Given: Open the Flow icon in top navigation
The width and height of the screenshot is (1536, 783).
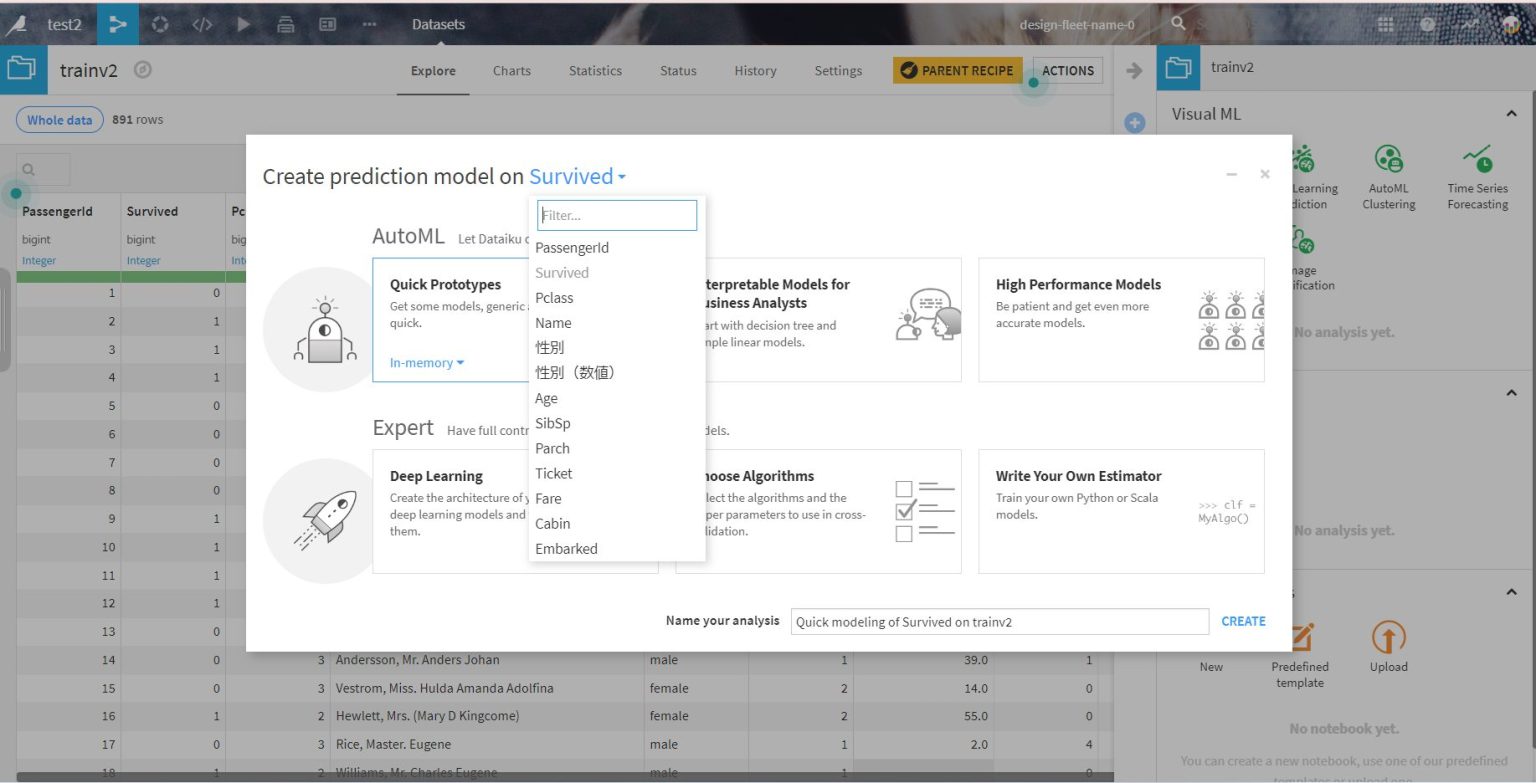Looking at the screenshot, I should pos(118,24).
